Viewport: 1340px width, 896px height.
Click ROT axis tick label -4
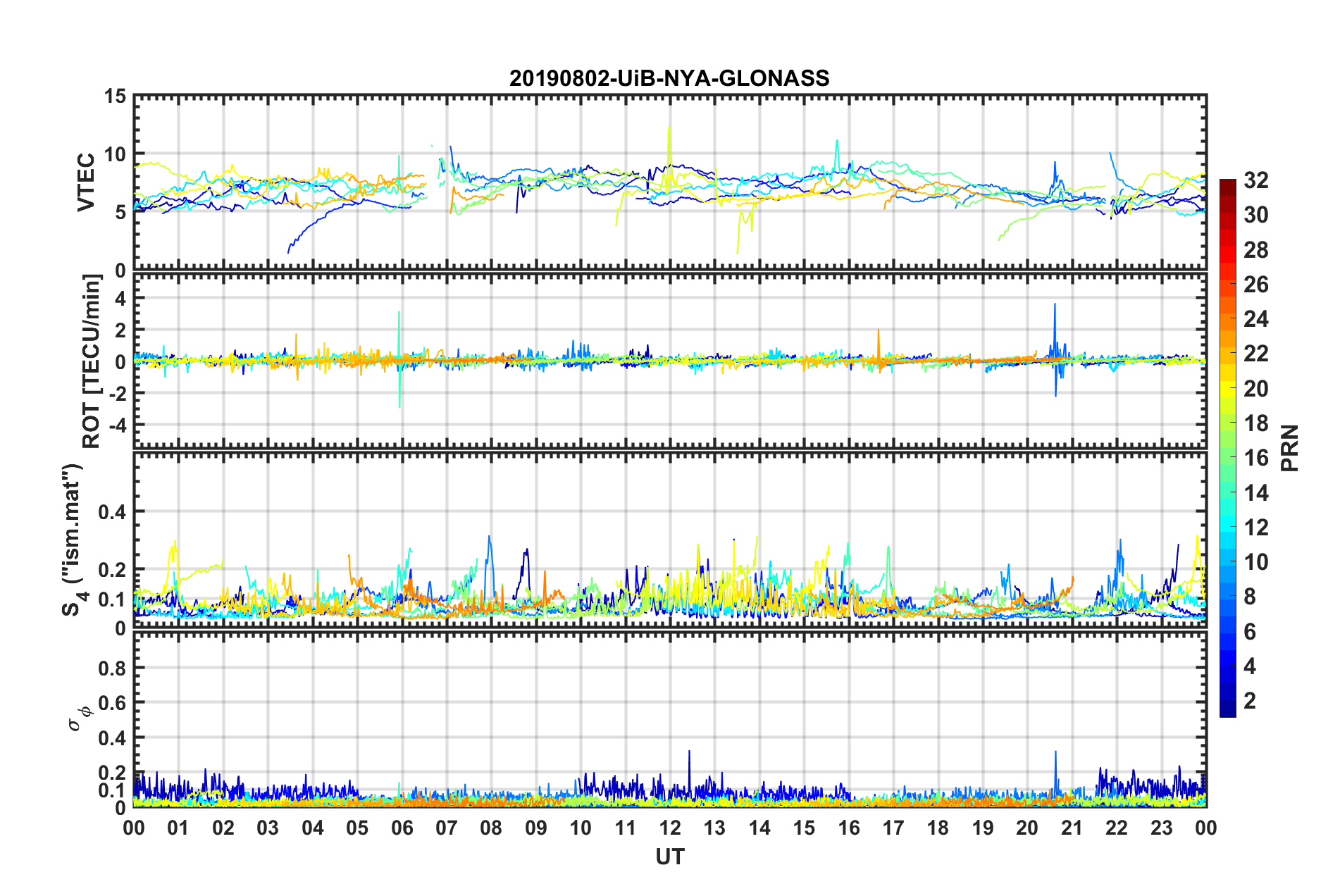point(118,425)
